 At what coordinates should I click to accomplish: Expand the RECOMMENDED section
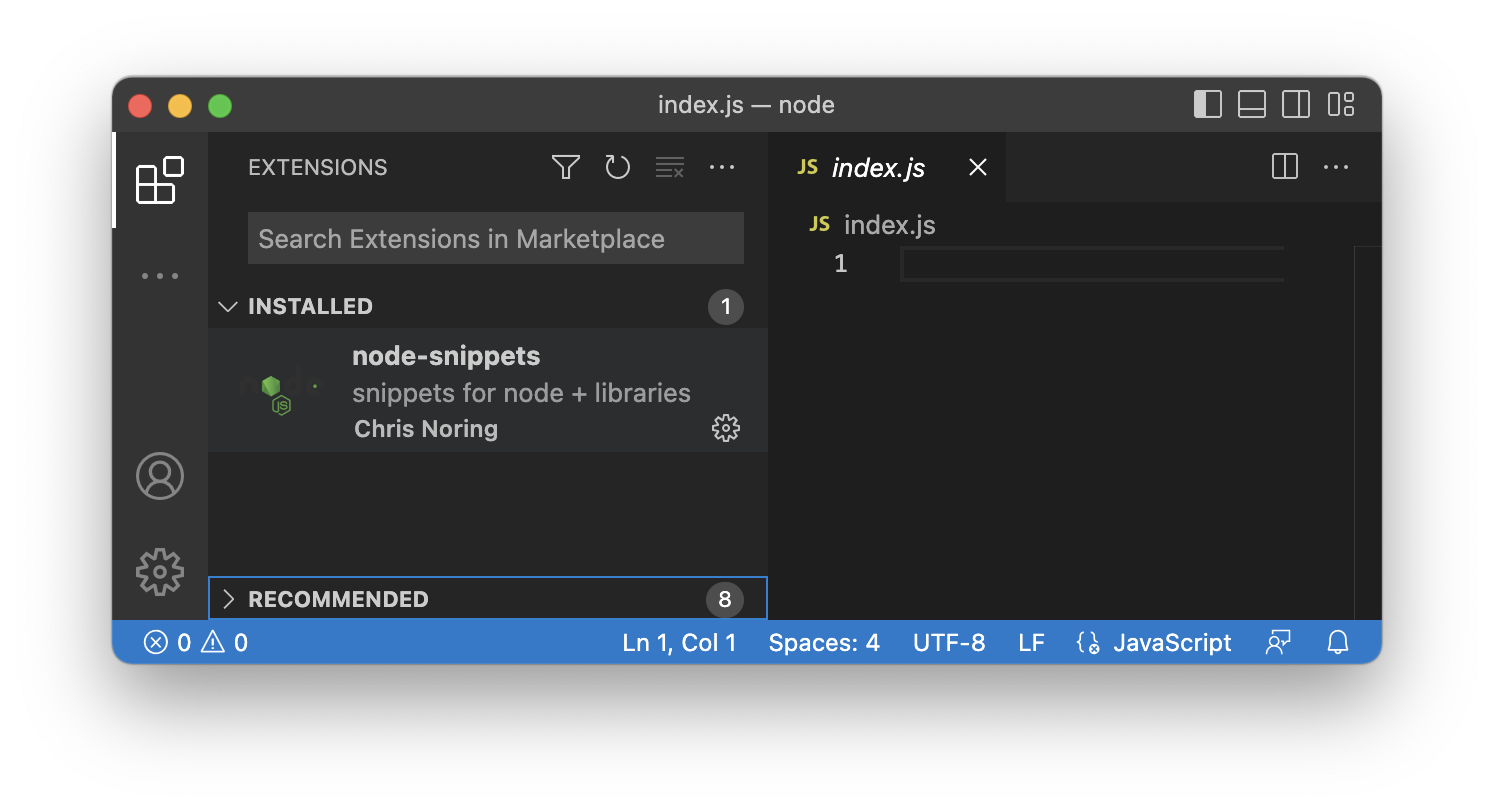(488, 599)
